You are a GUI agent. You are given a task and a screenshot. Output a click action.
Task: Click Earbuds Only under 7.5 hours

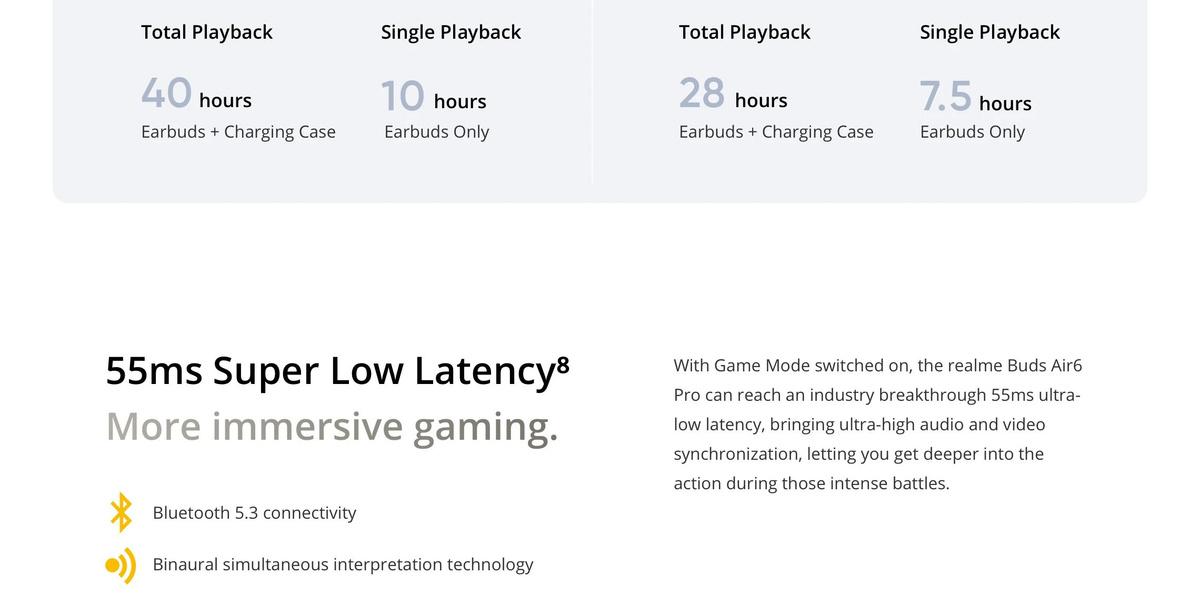pos(972,132)
